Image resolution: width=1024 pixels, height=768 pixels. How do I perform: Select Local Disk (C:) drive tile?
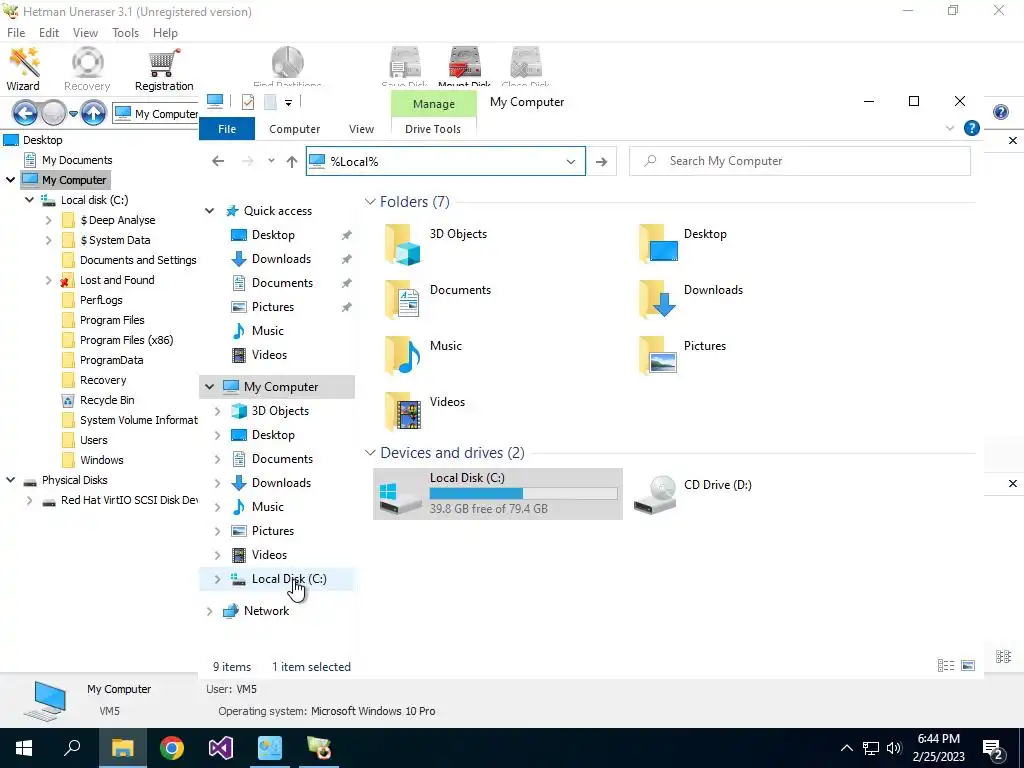[498, 494]
